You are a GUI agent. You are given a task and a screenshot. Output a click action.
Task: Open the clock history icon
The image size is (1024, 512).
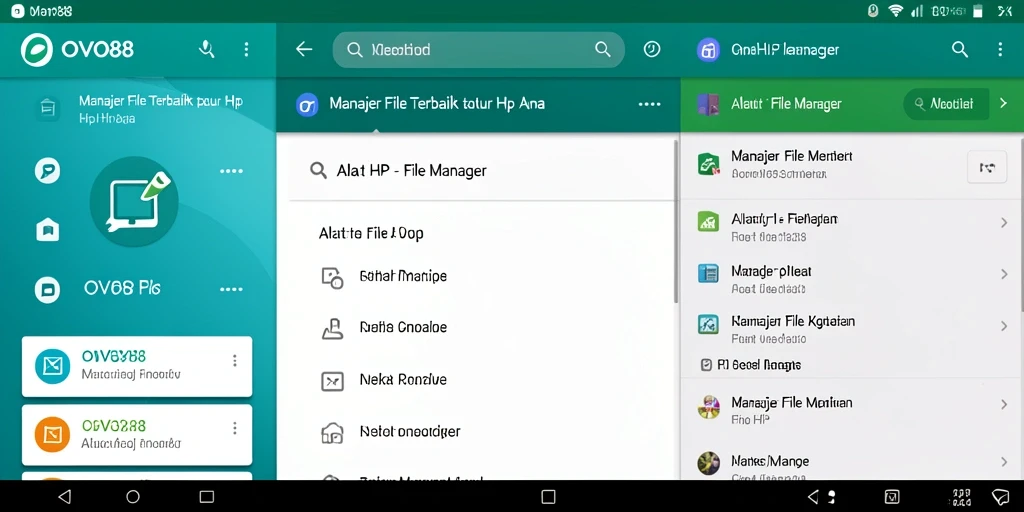[x=652, y=50]
